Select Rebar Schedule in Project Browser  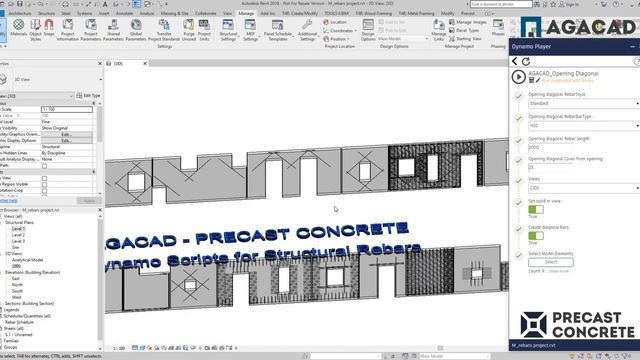[x=19, y=322]
